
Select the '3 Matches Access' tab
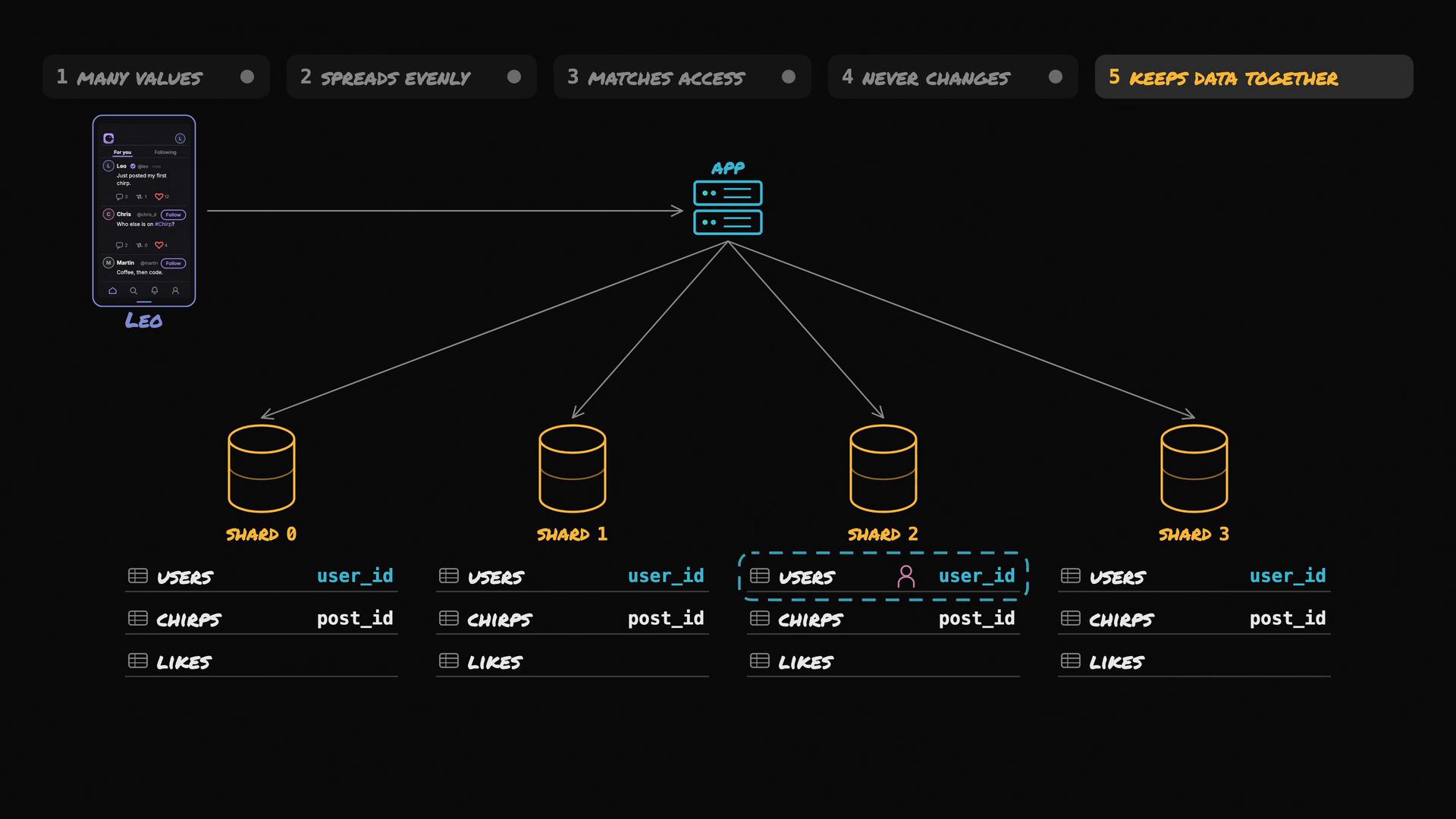pos(682,77)
